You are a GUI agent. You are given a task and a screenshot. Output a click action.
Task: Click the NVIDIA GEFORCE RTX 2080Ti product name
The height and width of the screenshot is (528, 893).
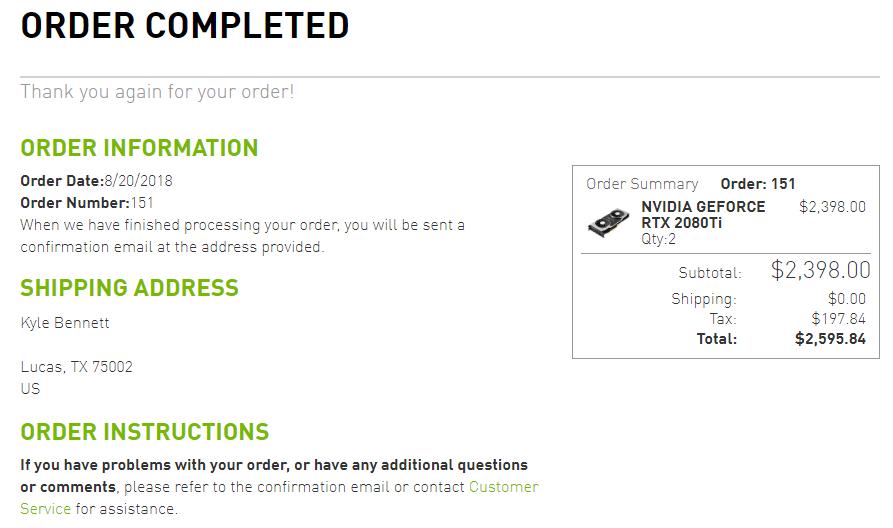pos(702,214)
